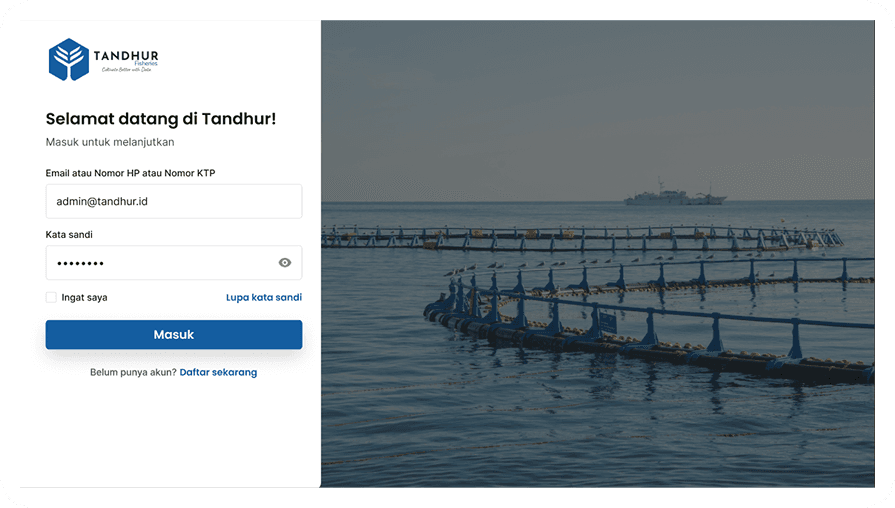Click the Tandhur hexagon logo icon
Image resolution: width=895 pixels, height=508 pixels.
(69, 59)
